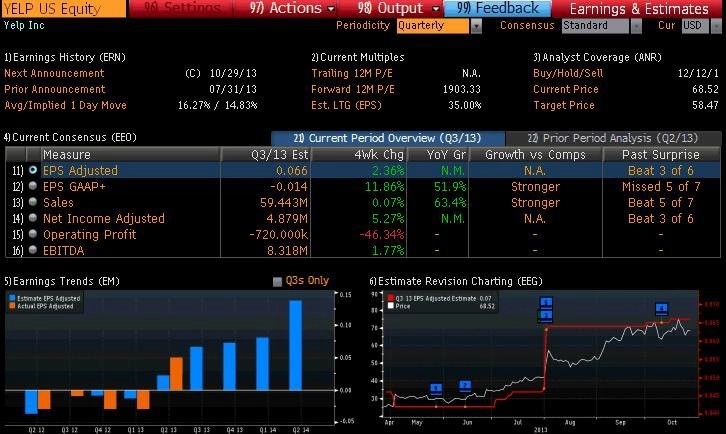This screenshot has height=434, width=726.
Task: Select the Operating Profit radio button
Action: pyautogui.click(x=32, y=234)
